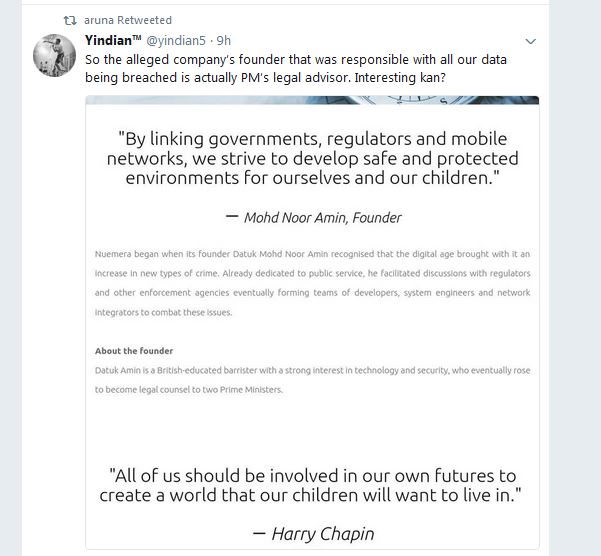Click the Yindian™ display name
The width and height of the screenshot is (601, 556).
(109, 41)
